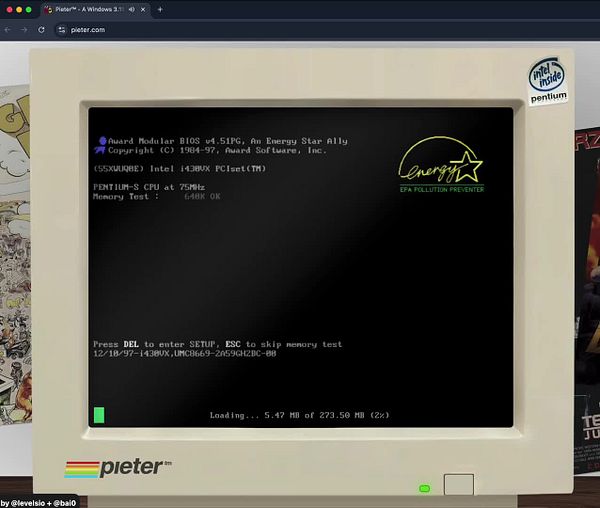The image size is (600, 508).
Task: Click the green blinking cursor block
Action: [x=99, y=415]
